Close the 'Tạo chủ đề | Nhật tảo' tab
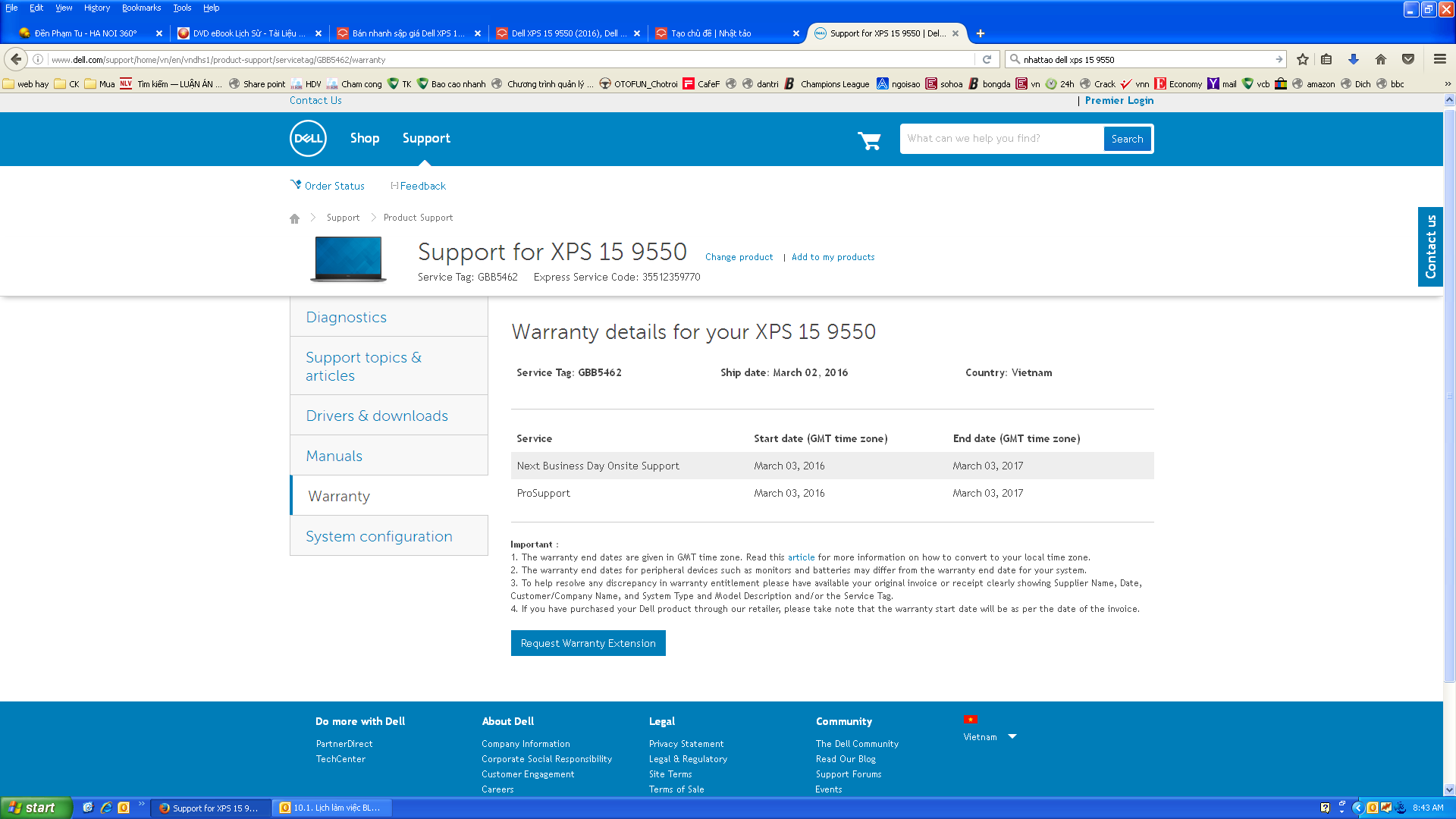Viewport: 1456px width, 819px height. [x=795, y=33]
